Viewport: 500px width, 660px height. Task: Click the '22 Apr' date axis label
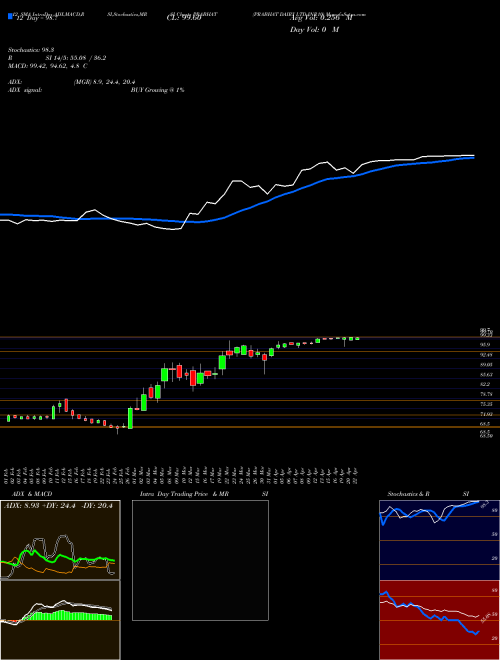[x=356, y=475]
